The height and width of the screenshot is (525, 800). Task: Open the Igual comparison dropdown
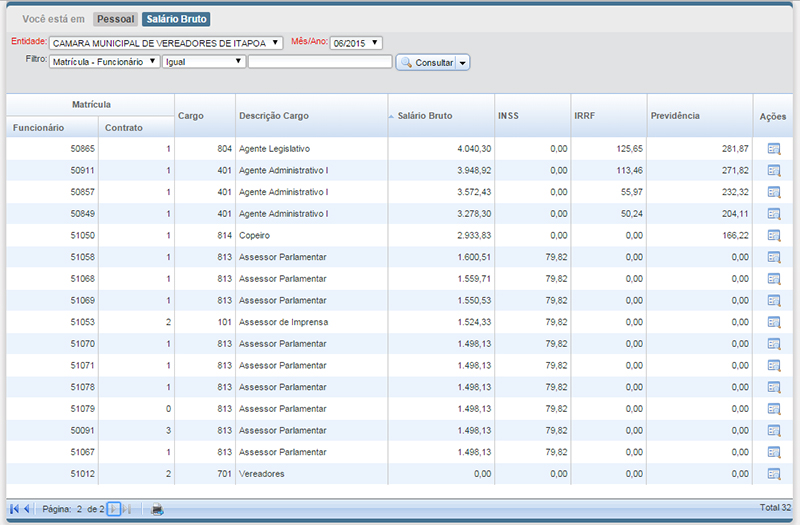click(204, 62)
